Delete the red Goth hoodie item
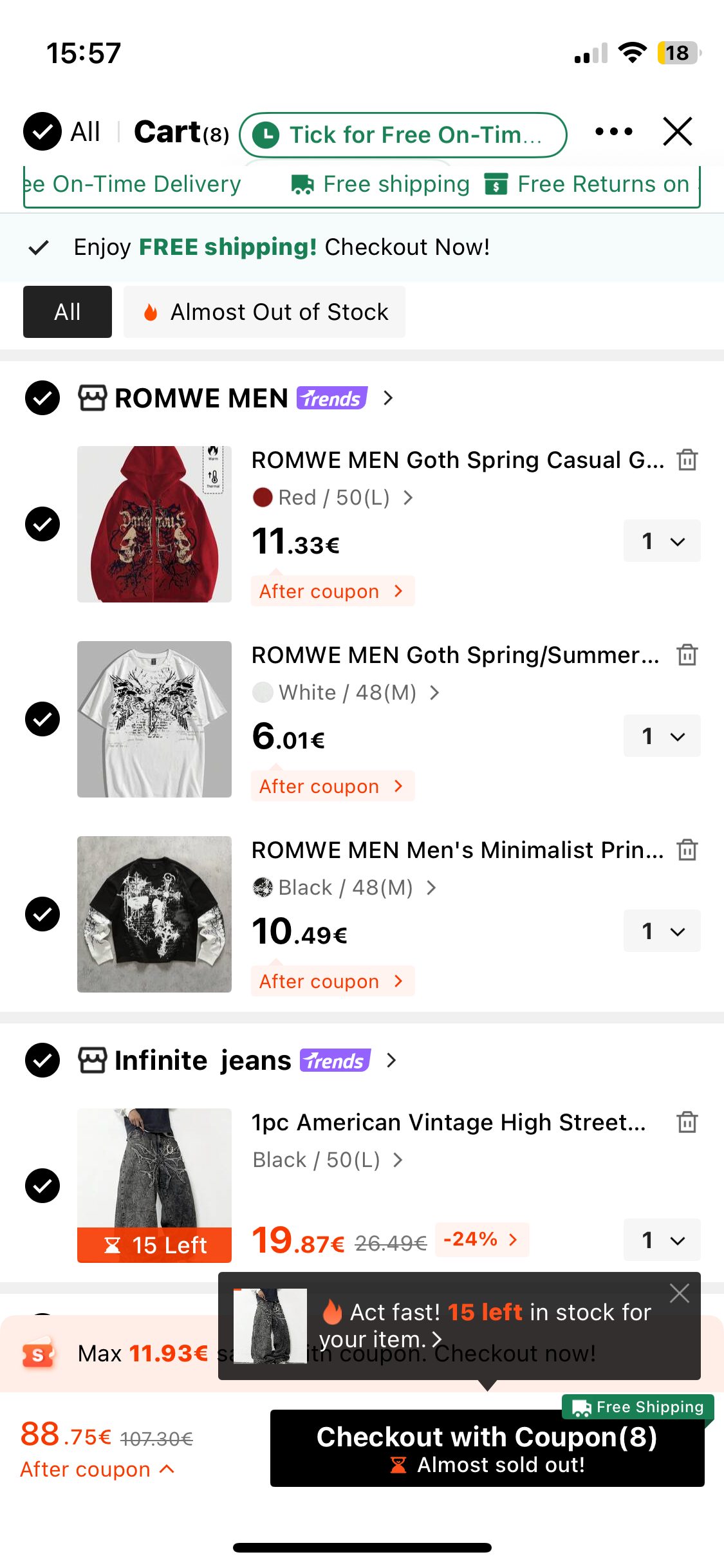 pos(687,460)
